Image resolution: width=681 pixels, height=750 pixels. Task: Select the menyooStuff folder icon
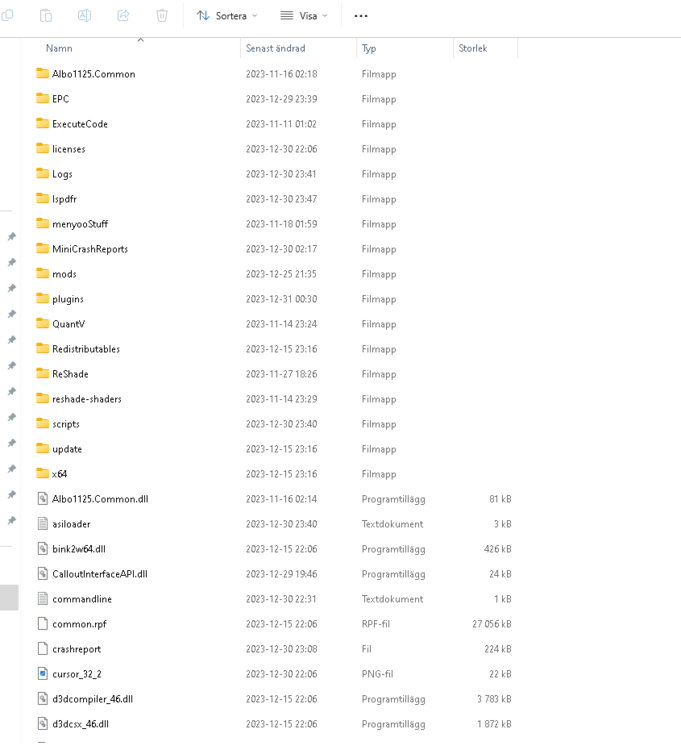click(43, 223)
